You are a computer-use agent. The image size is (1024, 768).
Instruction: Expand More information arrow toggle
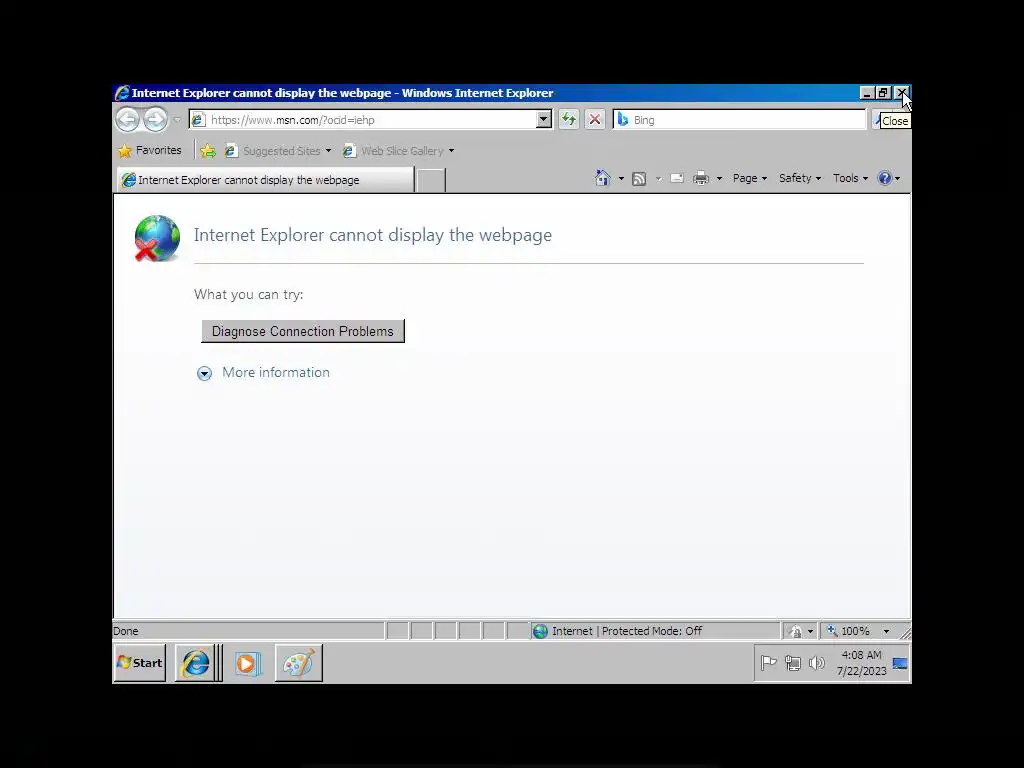[x=204, y=373]
